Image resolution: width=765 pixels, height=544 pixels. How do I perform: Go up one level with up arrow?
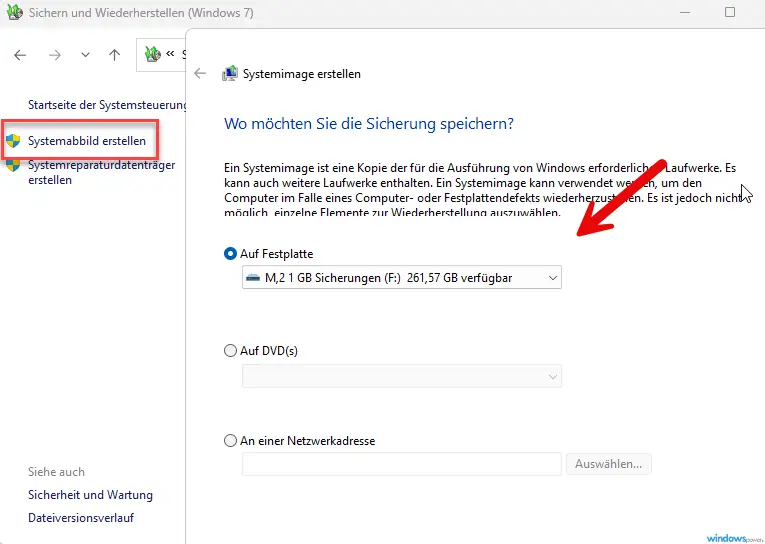pyautogui.click(x=114, y=55)
